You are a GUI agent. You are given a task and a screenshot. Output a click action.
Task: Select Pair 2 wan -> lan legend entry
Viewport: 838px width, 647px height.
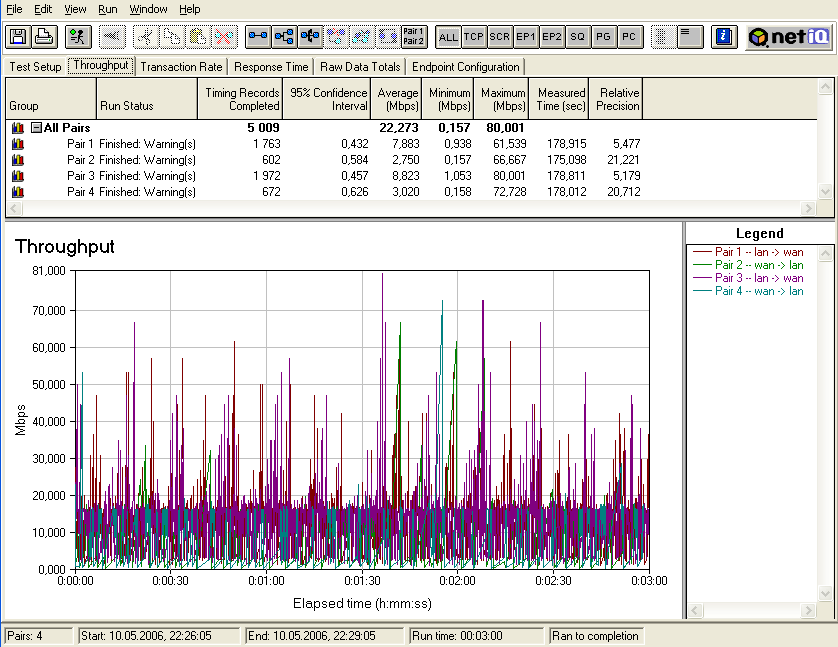pyautogui.click(x=758, y=265)
